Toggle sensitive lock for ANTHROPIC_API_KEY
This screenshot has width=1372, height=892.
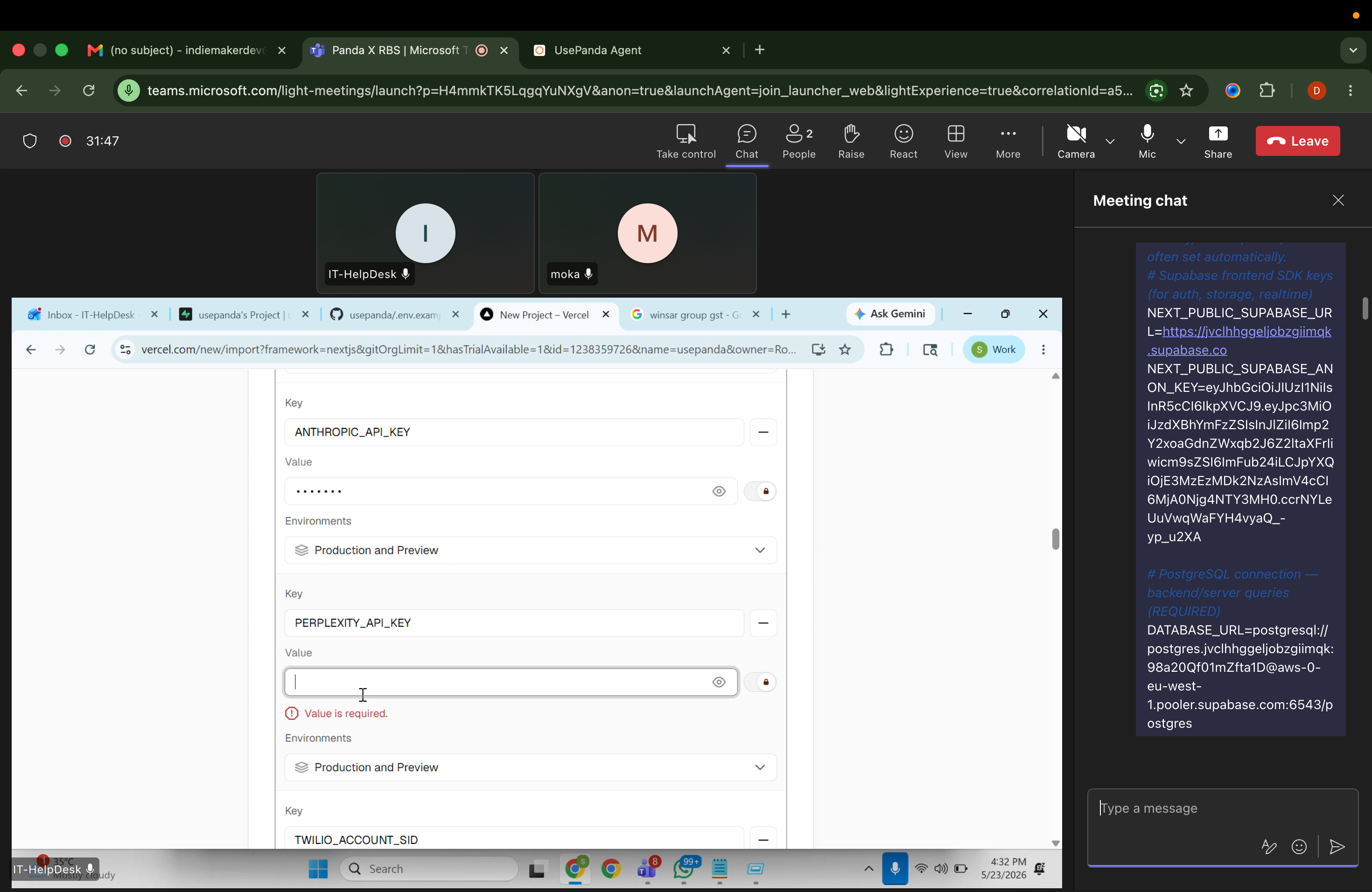tap(760, 492)
